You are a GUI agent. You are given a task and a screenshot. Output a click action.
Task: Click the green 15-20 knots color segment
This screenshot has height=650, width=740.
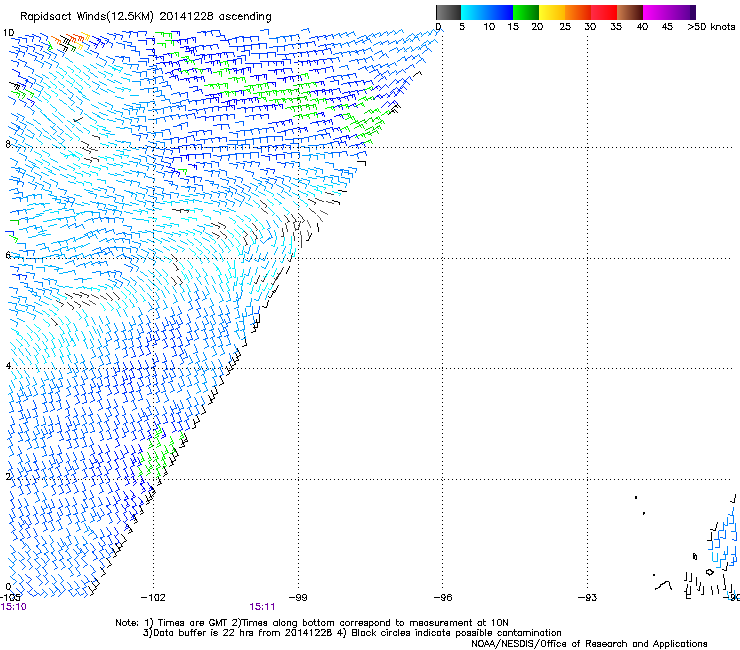[x=526, y=12]
